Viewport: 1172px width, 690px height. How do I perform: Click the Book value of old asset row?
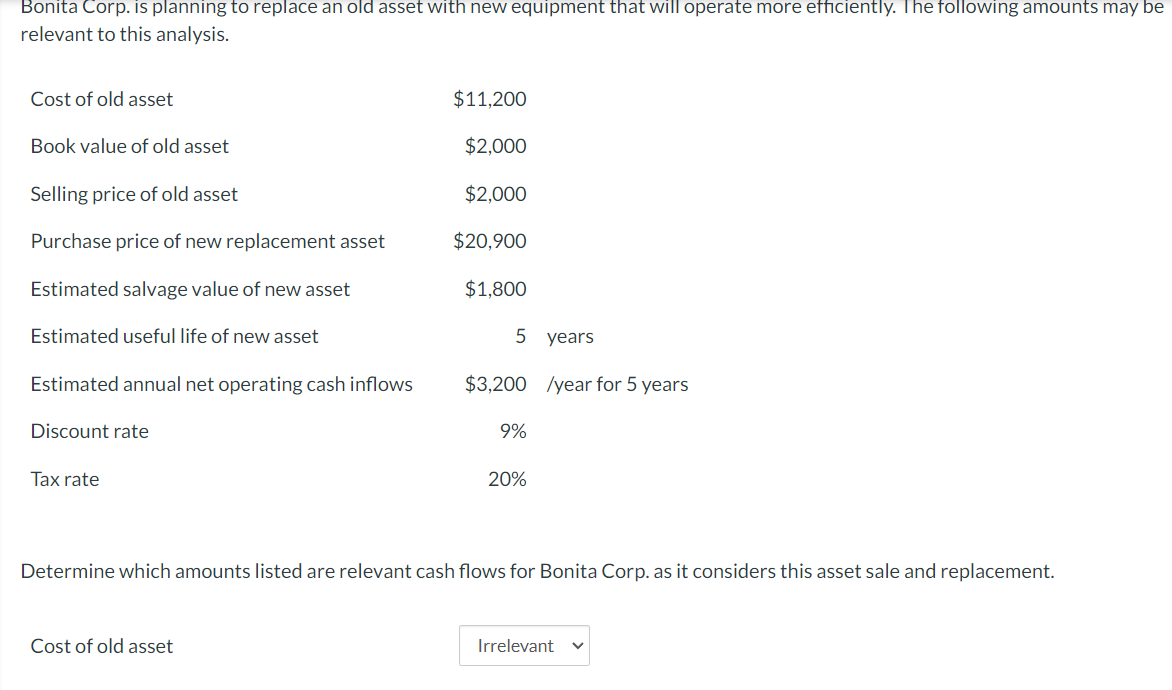pyautogui.click(x=129, y=146)
